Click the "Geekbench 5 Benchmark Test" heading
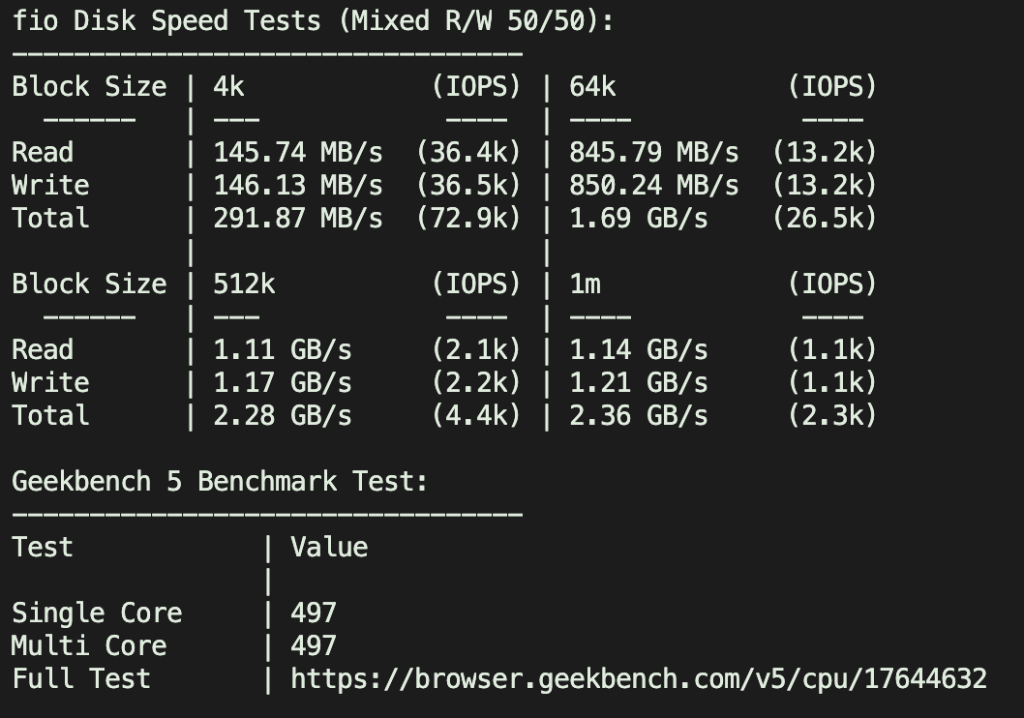 220,482
